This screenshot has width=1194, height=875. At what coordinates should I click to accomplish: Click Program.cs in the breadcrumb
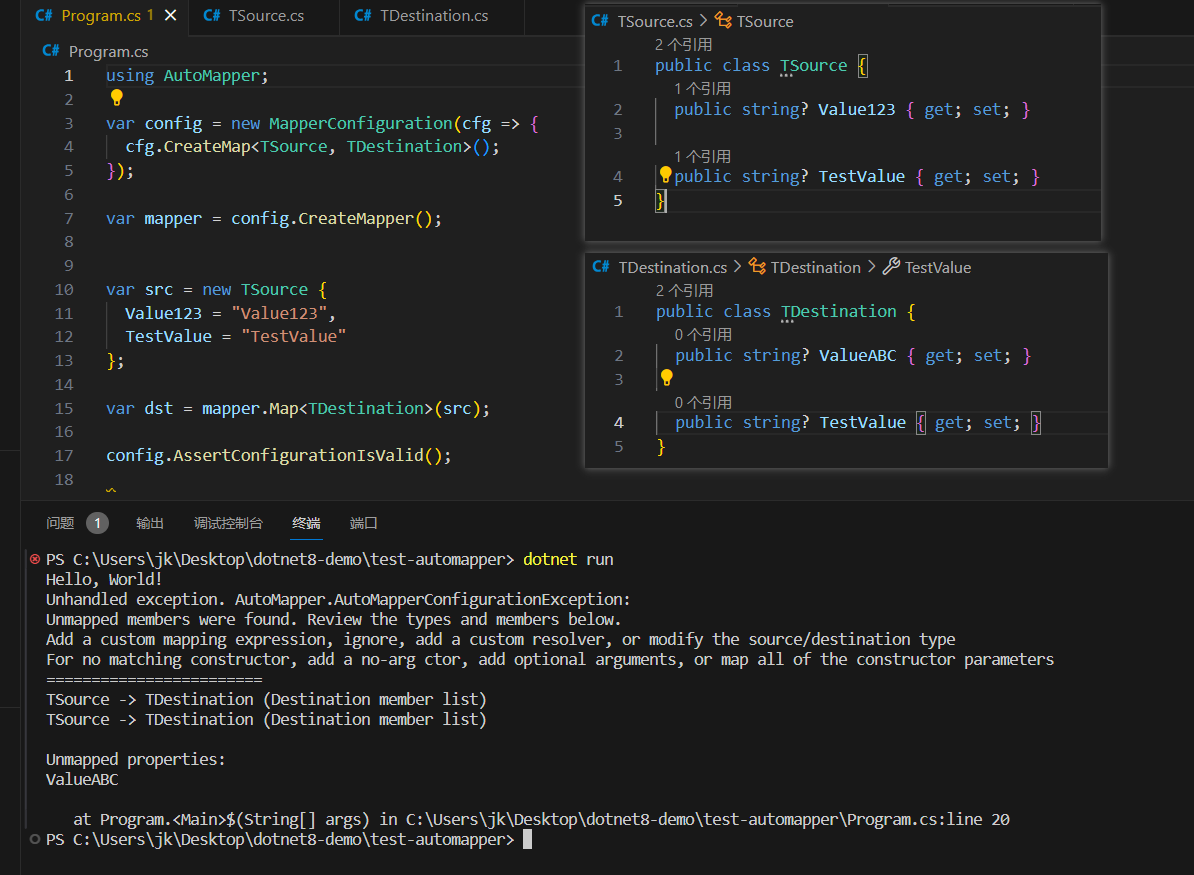(108, 51)
